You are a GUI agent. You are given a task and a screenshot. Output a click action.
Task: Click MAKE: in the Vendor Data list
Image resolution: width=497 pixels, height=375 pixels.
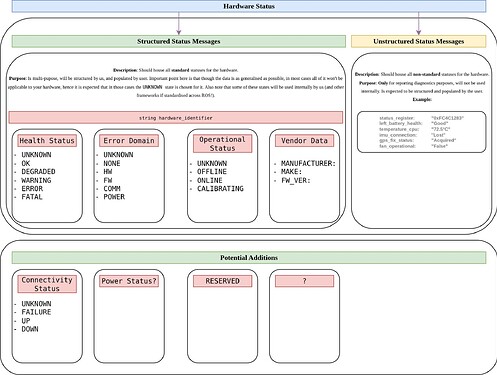point(291,172)
